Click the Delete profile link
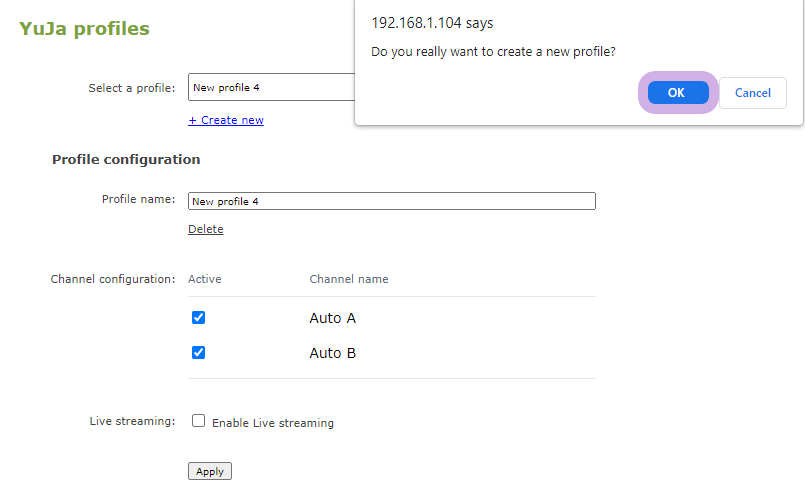Image resolution: width=805 pixels, height=493 pixels. pyautogui.click(x=206, y=230)
